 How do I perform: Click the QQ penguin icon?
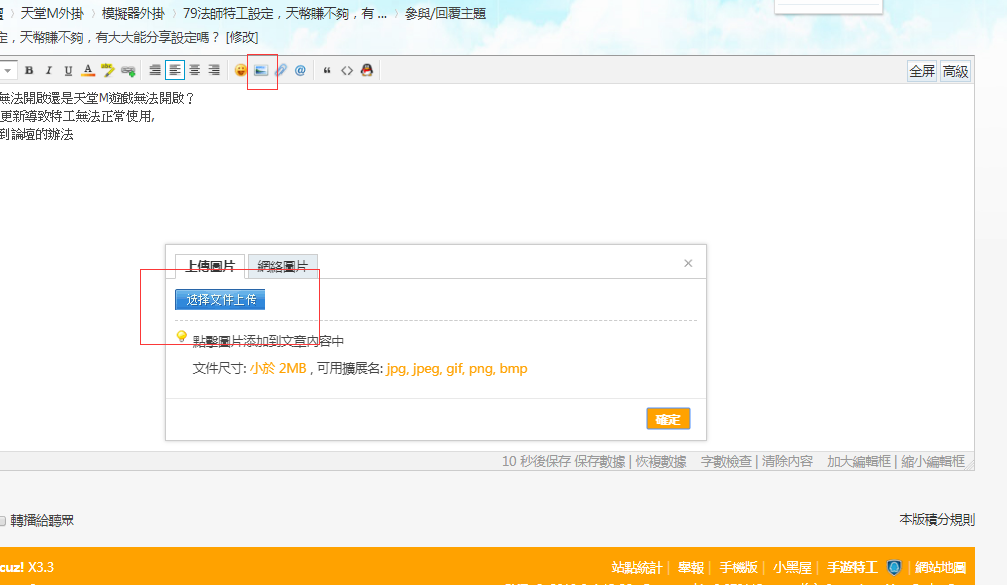pos(367,70)
